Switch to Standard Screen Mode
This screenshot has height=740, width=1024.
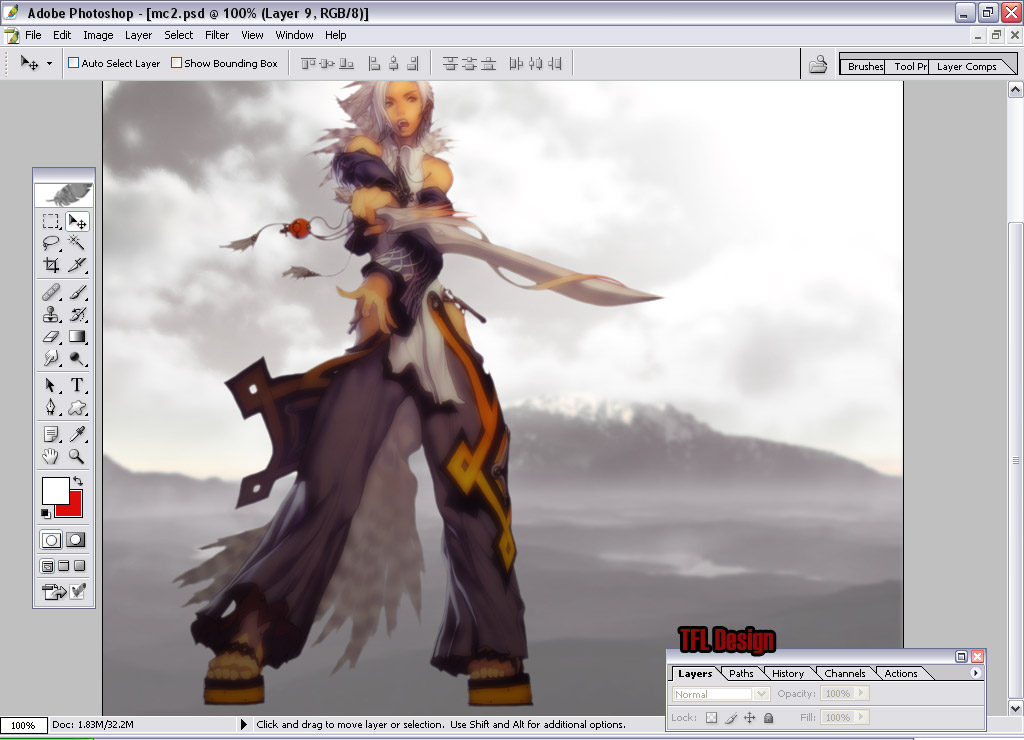pos(48,566)
